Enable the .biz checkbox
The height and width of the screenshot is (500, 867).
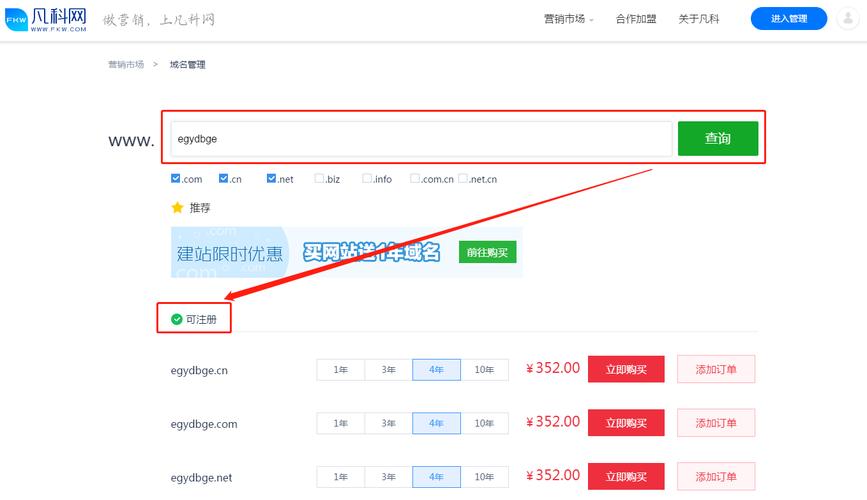click(x=319, y=178)
